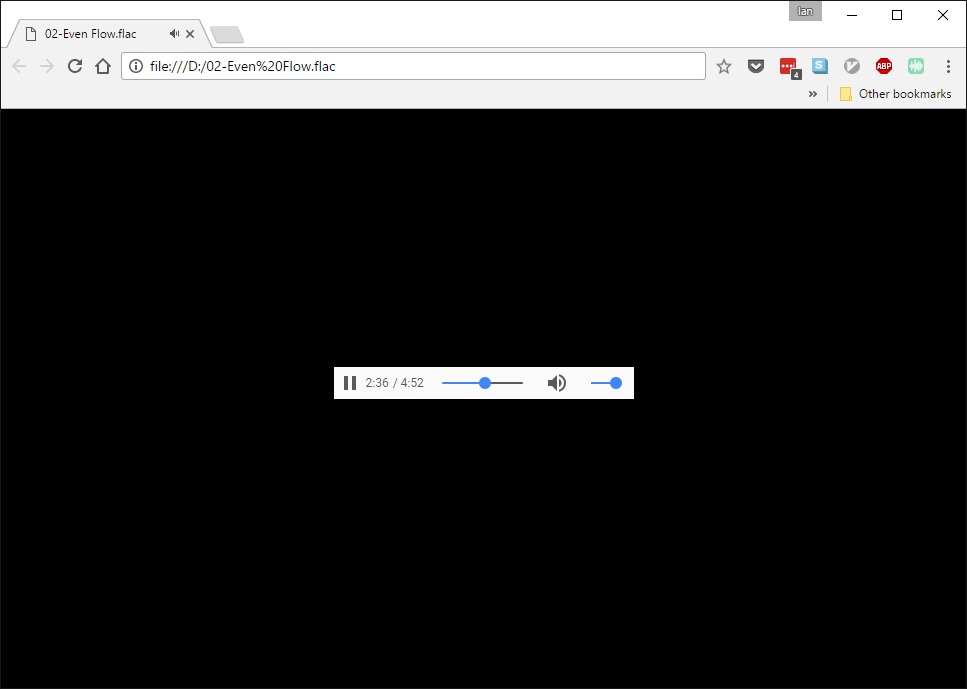Image resolution: width=967 pixels, height=689 pixels.
Task: Expand hidden bookmarks with double chevron
Action: [x=813, y=94]
